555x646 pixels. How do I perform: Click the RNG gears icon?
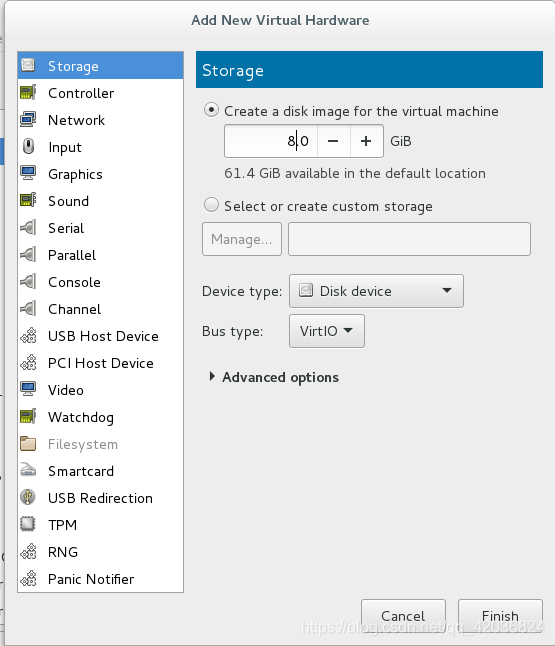click(28, 552)
